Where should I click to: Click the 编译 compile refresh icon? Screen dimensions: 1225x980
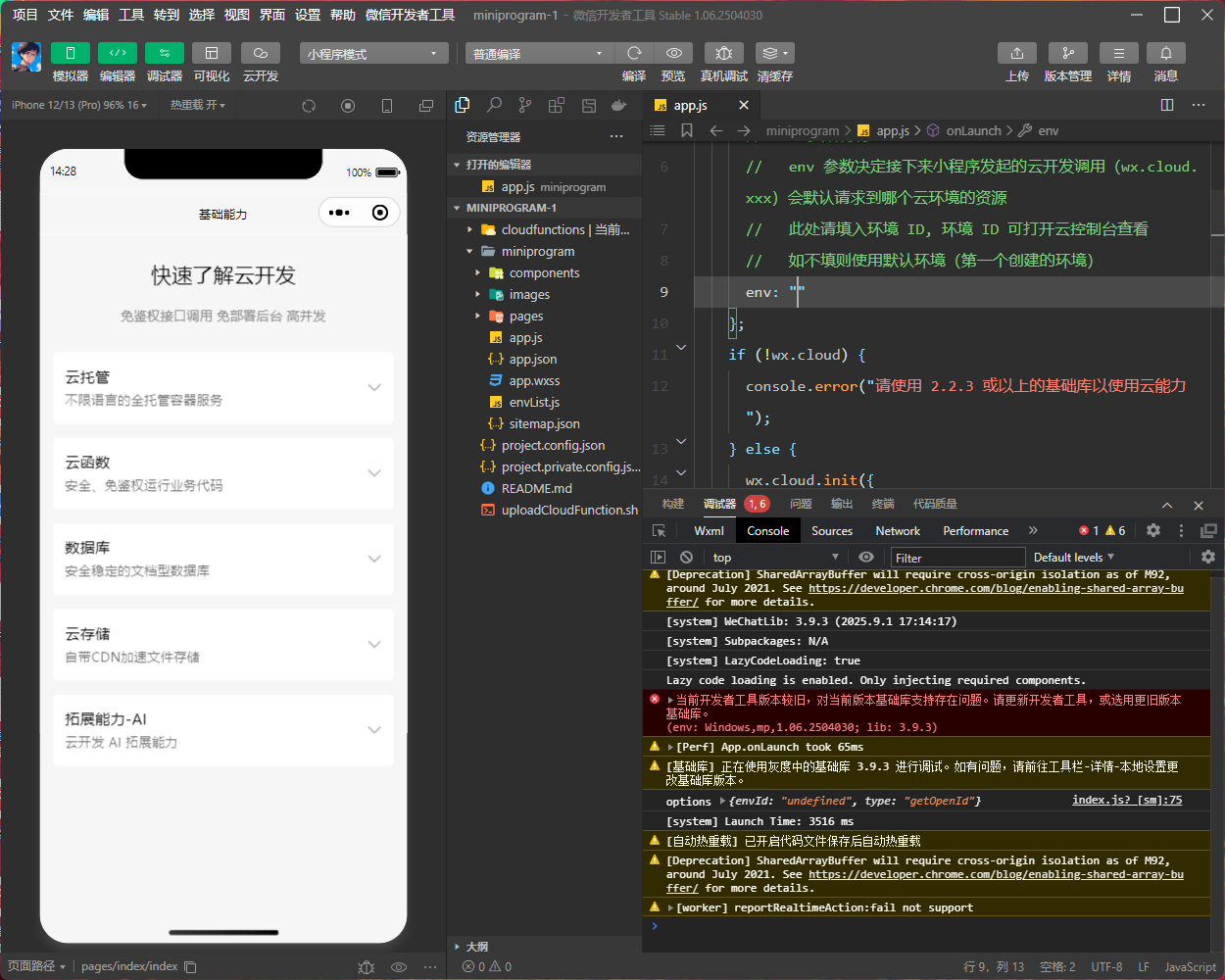[634, 53]
